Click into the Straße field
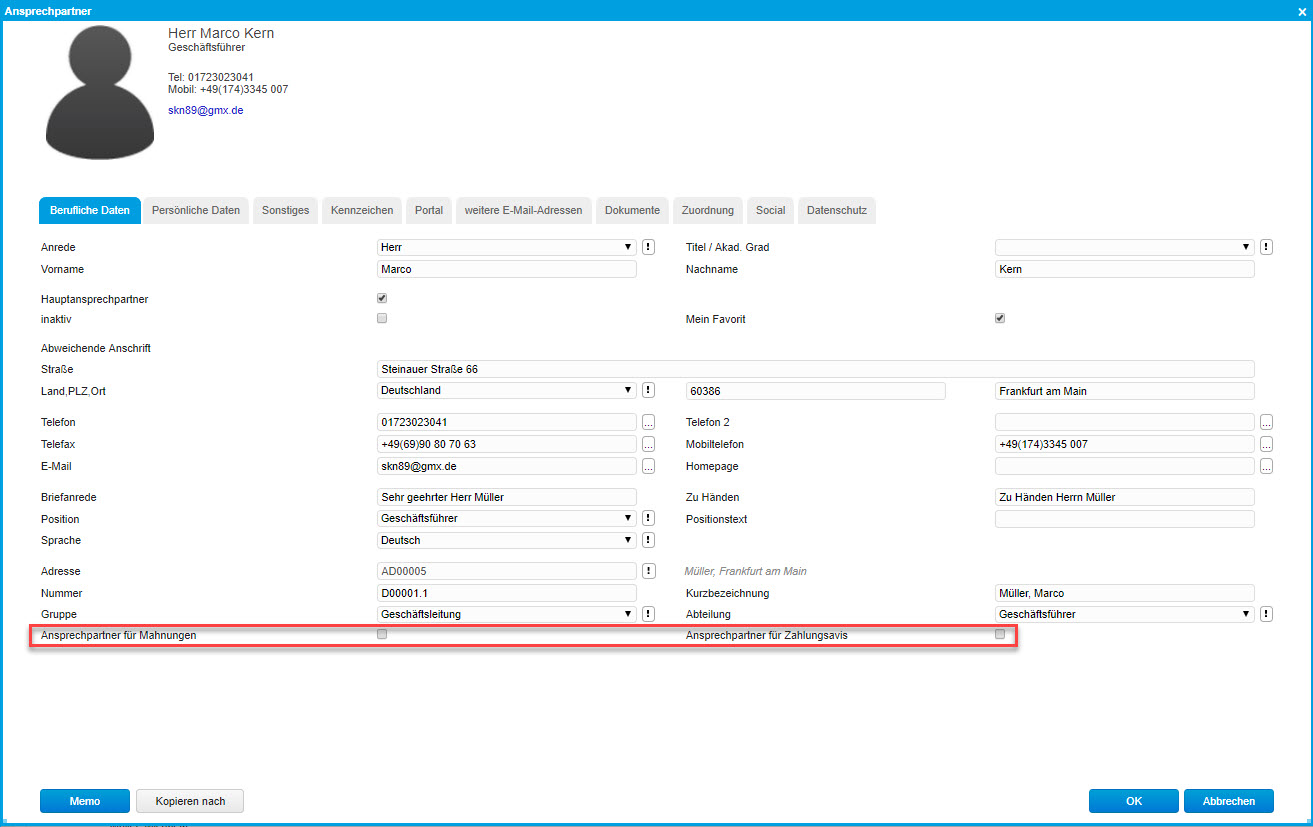The height and width of the screenshot is (827, 1313). click(x=816, y=369)
